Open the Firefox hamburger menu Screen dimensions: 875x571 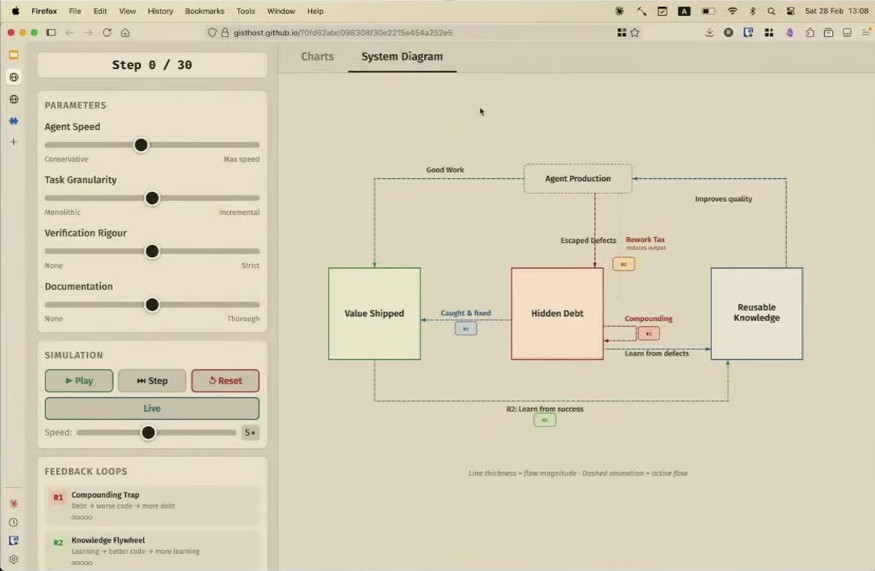pos(867,32)
